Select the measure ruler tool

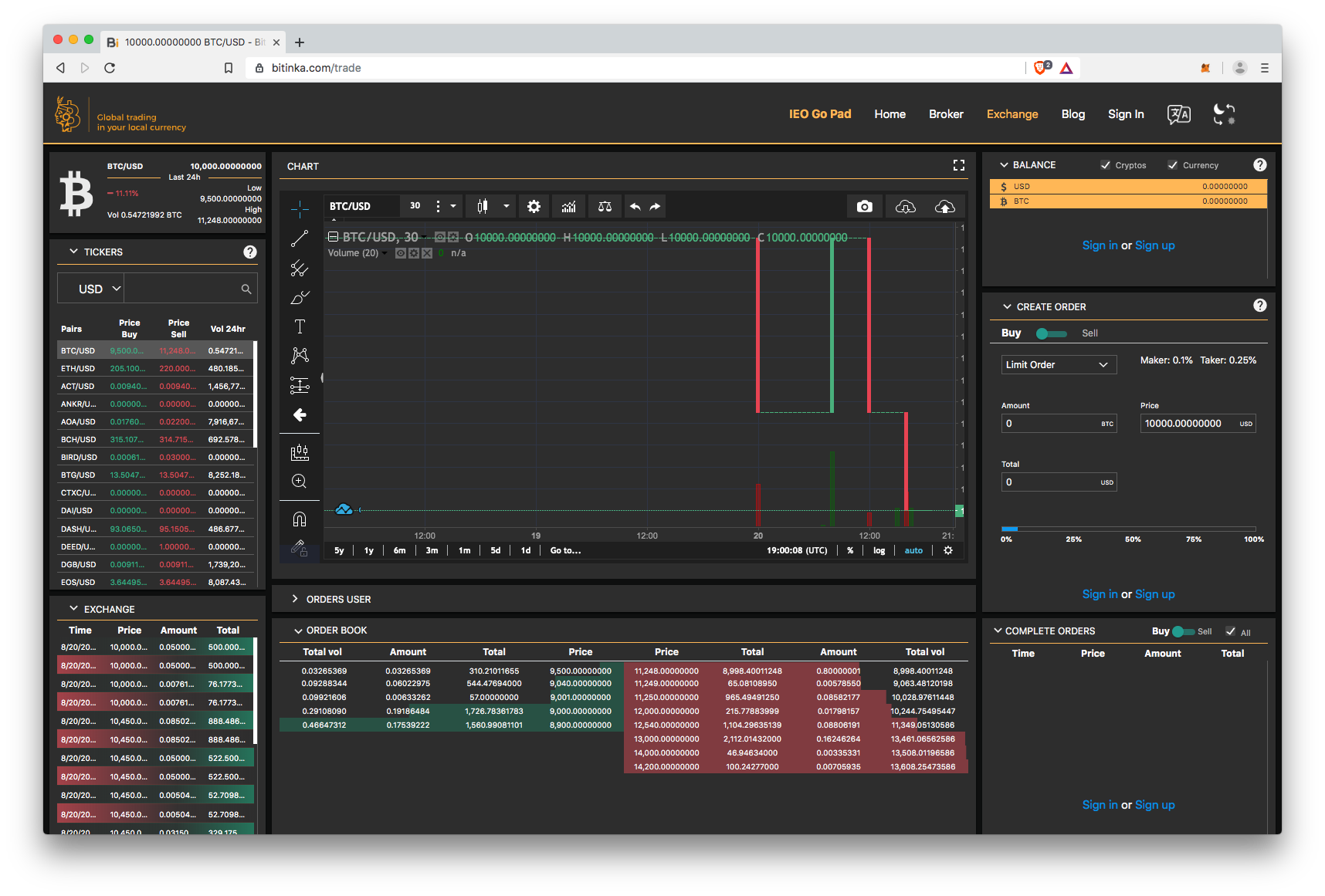(x=300, y=452)
